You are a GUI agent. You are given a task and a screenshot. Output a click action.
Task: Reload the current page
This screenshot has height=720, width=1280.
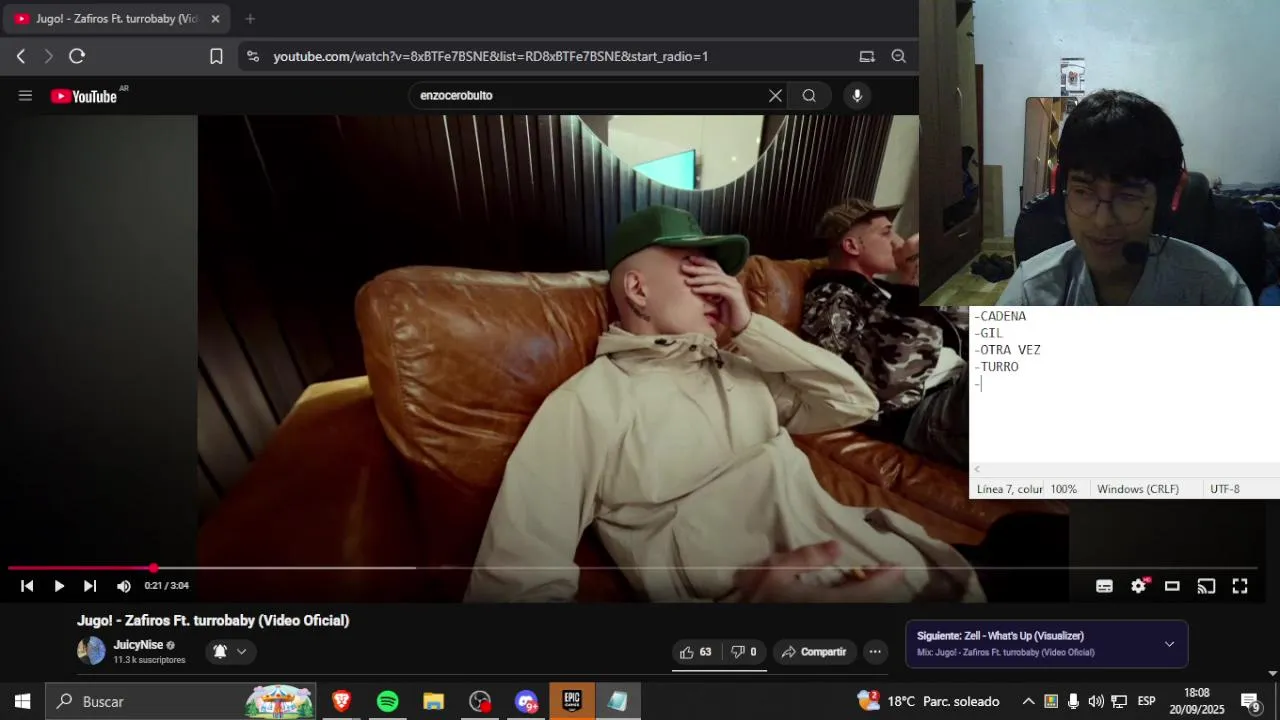pyautogui.click(x=77, y=57)
